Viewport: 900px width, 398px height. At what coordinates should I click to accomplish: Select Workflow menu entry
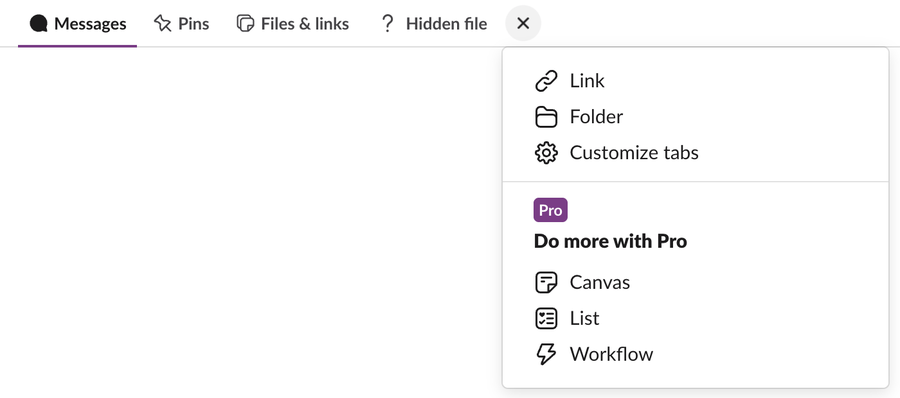click(696, 354)
